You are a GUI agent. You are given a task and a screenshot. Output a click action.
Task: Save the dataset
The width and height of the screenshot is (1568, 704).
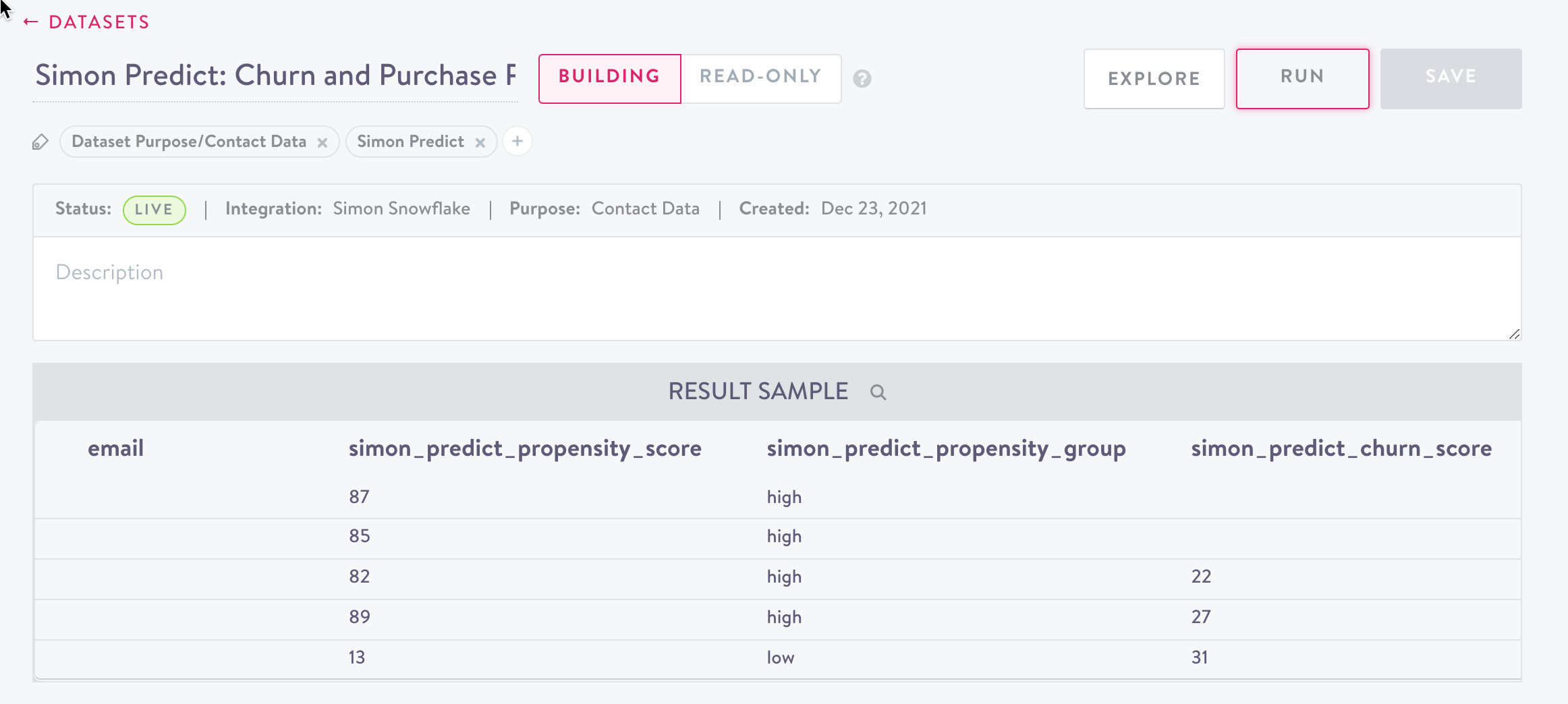[x=1451, y=78]
